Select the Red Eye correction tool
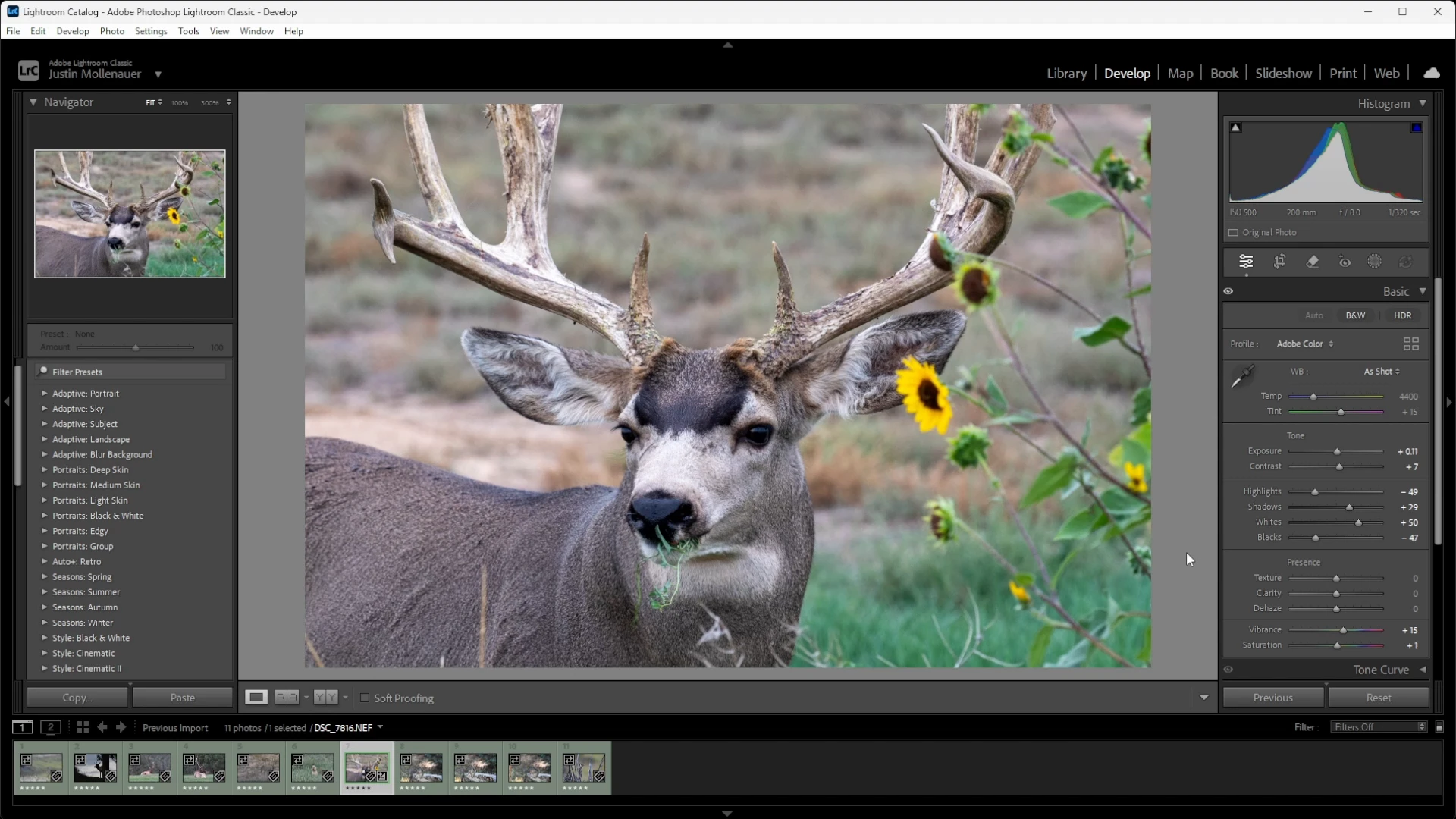The width and height of the screenshot is (1456, 819). pyautogui.click(x=1345, y=262)
